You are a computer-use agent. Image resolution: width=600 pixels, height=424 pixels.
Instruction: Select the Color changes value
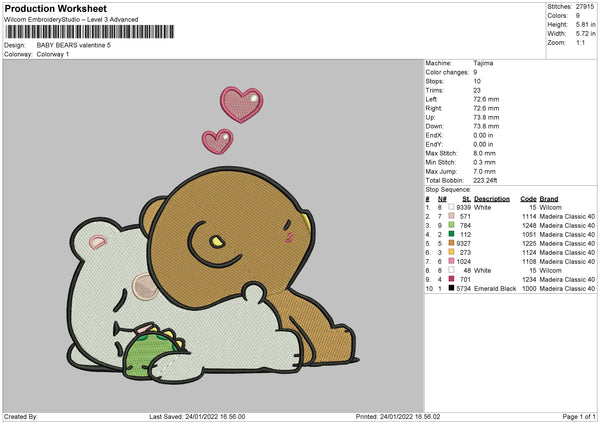pyautogui.click(x=475, y=72)
